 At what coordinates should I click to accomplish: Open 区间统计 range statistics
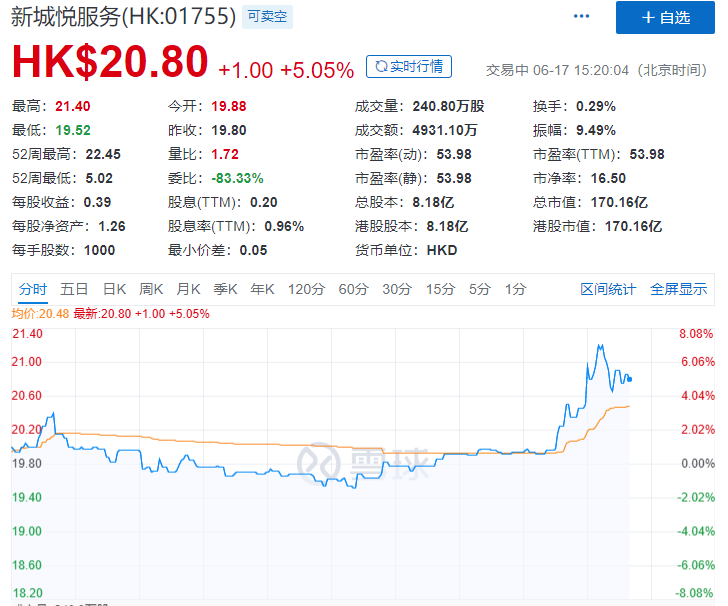click(608, 289)
